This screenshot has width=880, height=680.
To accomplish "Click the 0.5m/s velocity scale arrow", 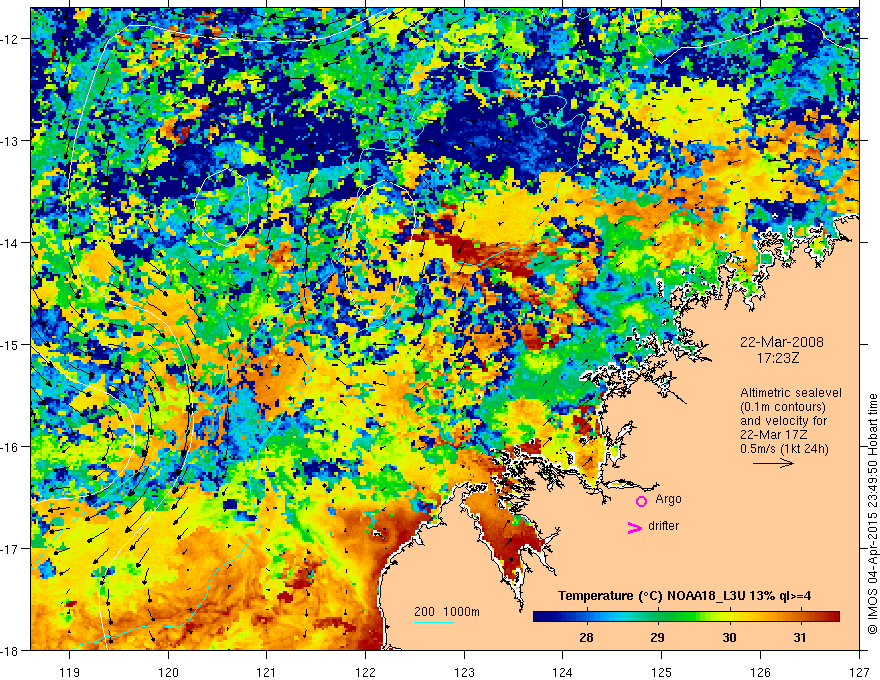I will [x=773, y=463].
